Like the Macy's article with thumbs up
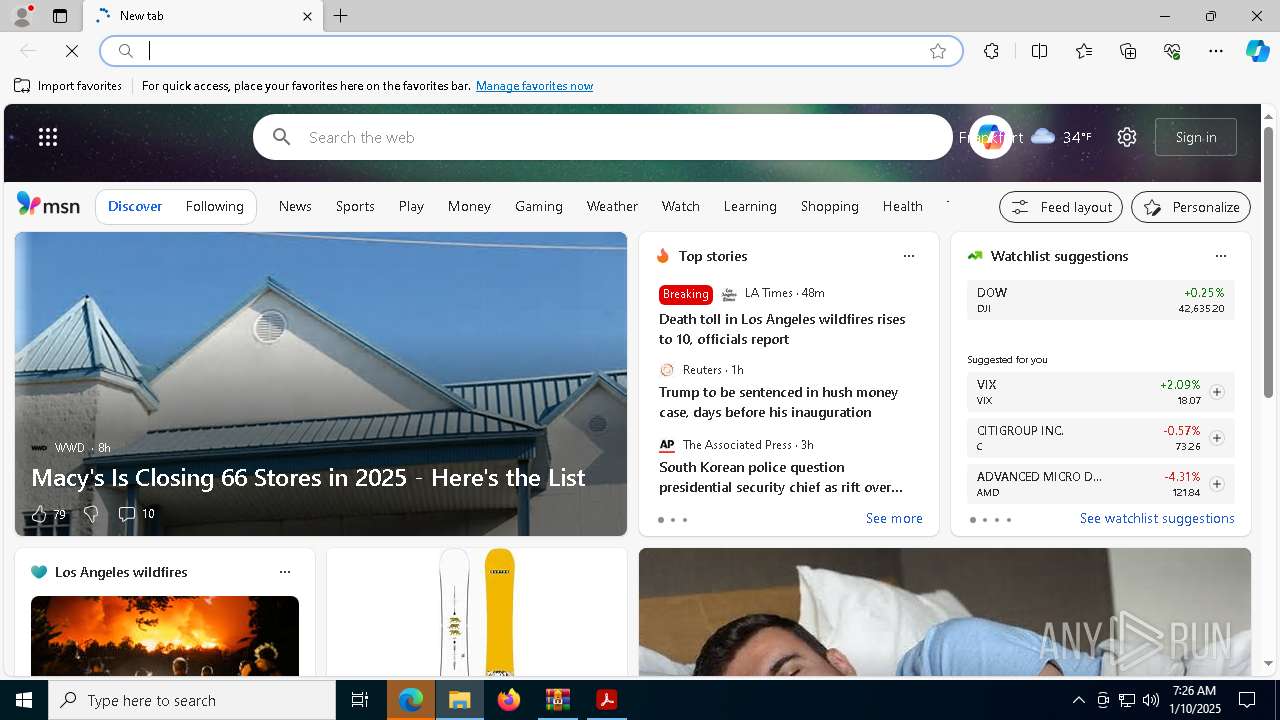 (x=39, y=514)
